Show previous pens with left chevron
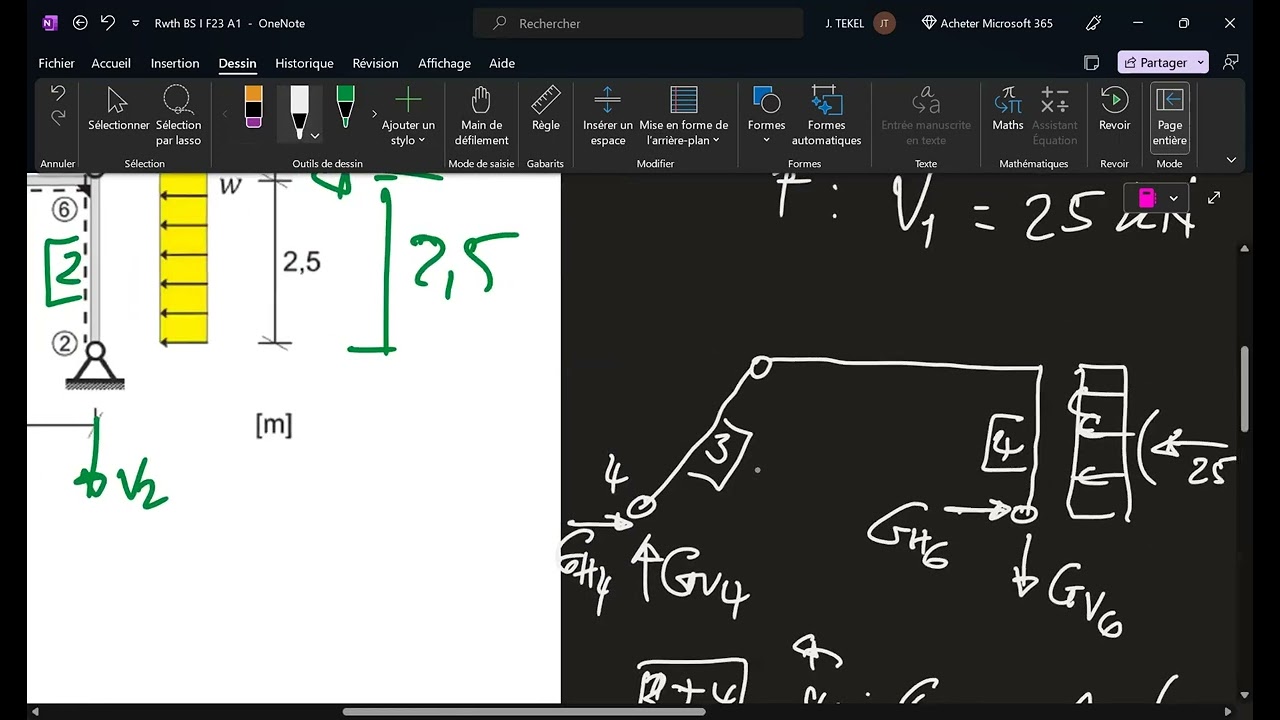The image size is (1280, 720). (x=225, y=114)
